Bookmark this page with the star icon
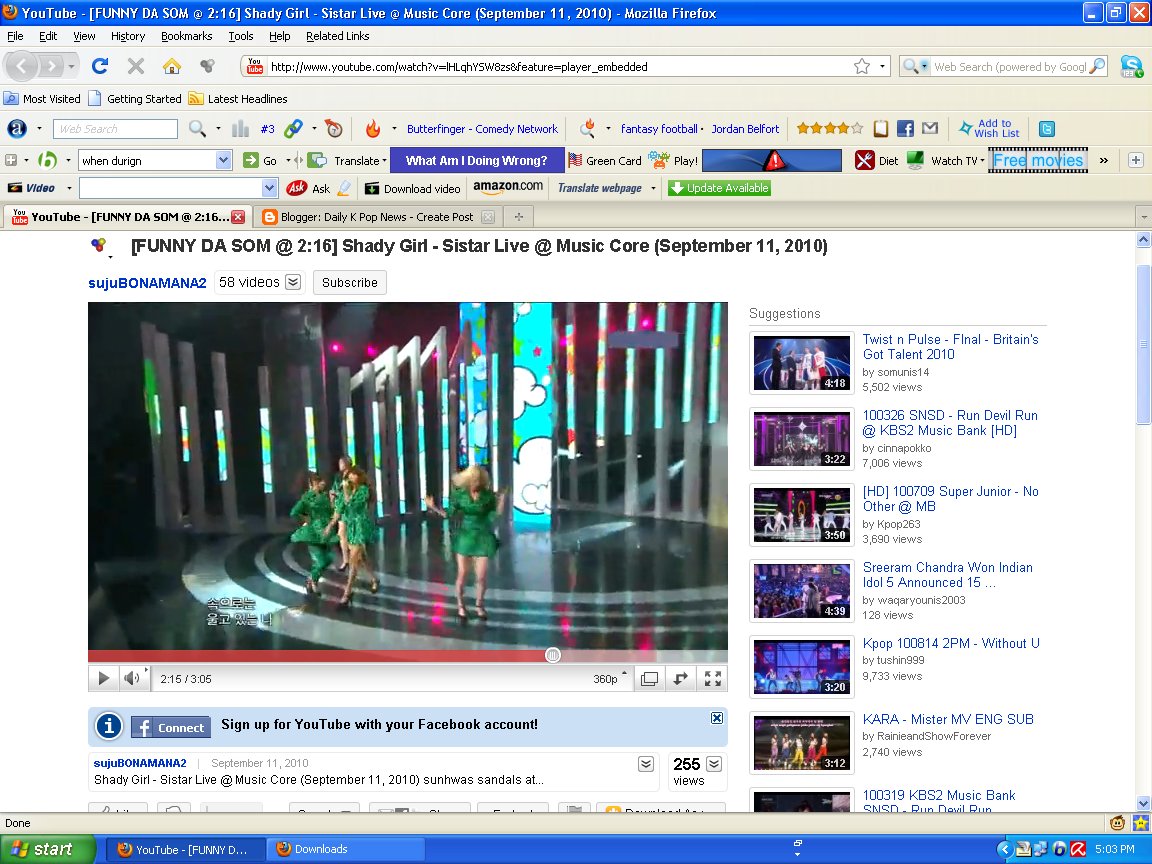Screen dimensions: 1152x864 pos(862,67)
